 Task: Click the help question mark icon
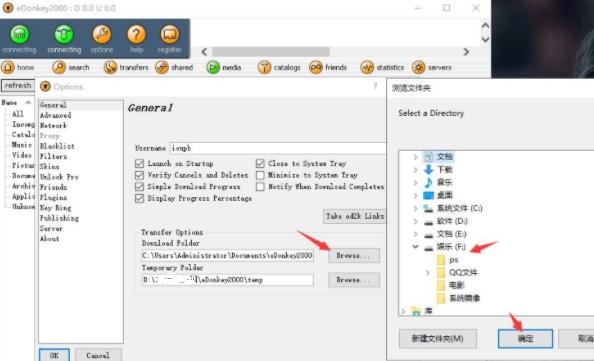pyautogui.click(x=136, y=34)
